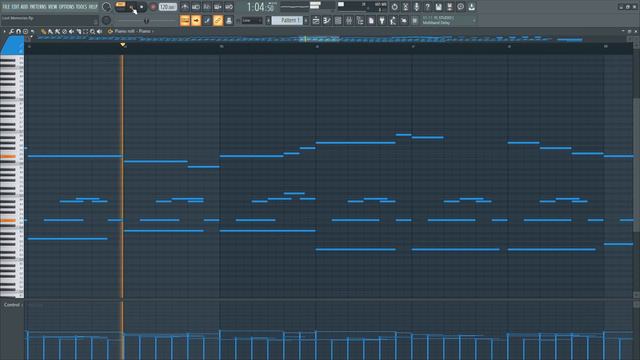Click the close all windows icon
640x360 pixels.
point(404,20)
